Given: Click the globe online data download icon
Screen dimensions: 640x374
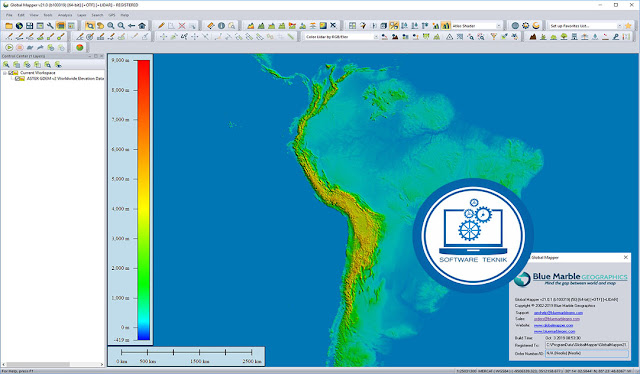Looking at the screenshot, I should pos(19,26).
